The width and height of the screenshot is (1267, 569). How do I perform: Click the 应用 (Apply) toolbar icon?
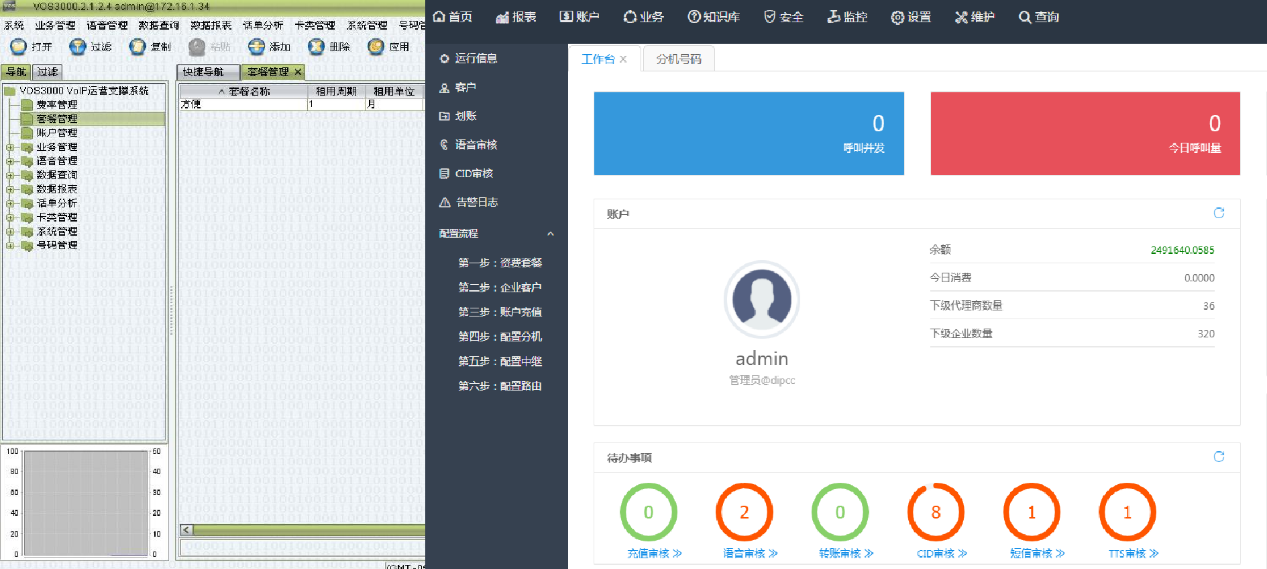375,47
